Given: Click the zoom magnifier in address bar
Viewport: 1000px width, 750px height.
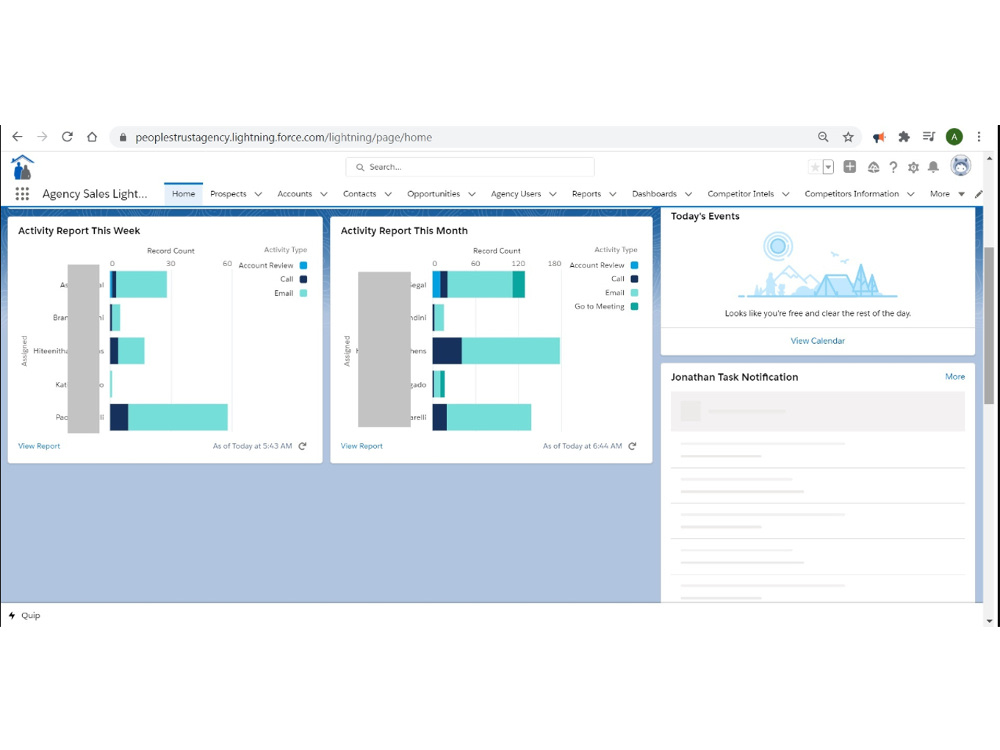Looking at the screenshot, I should (823, 136).
